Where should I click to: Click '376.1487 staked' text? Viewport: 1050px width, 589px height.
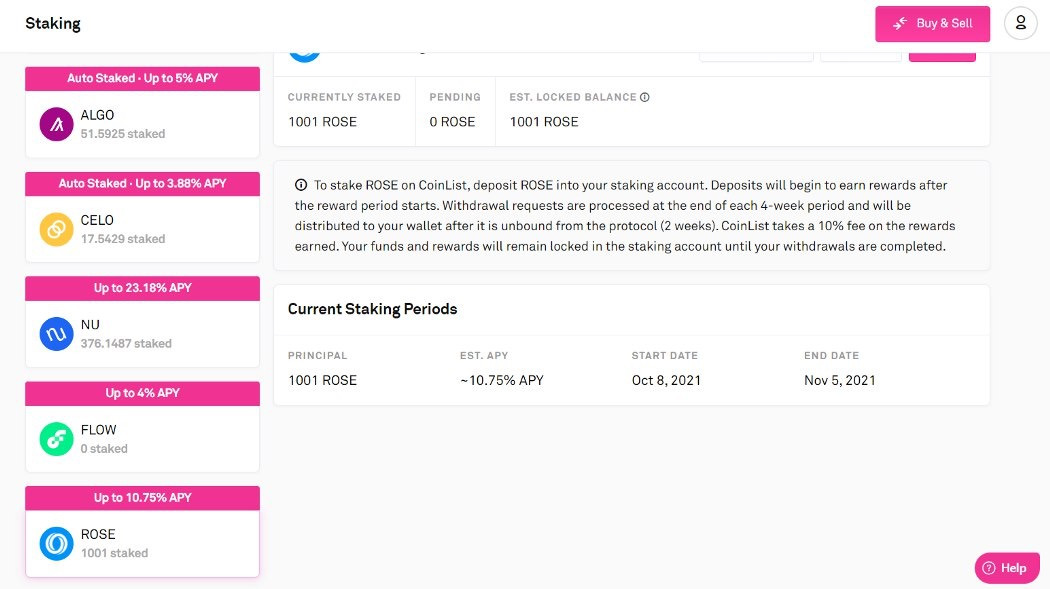126,343
